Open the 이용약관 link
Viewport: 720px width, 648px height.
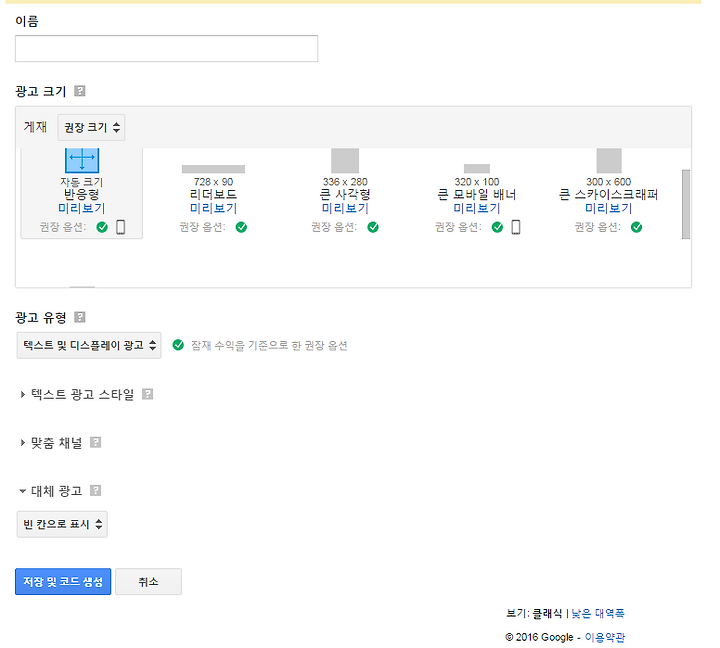pyautogui.click(x=605, y=637)
